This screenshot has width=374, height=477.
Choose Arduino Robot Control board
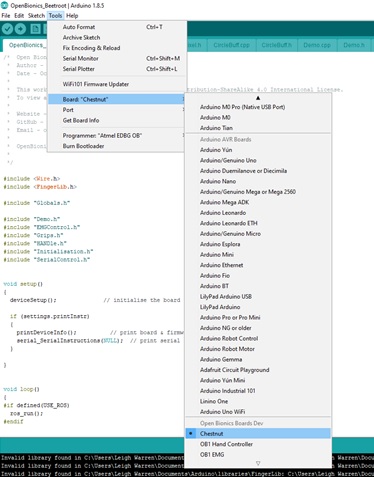tap(258, 339)
